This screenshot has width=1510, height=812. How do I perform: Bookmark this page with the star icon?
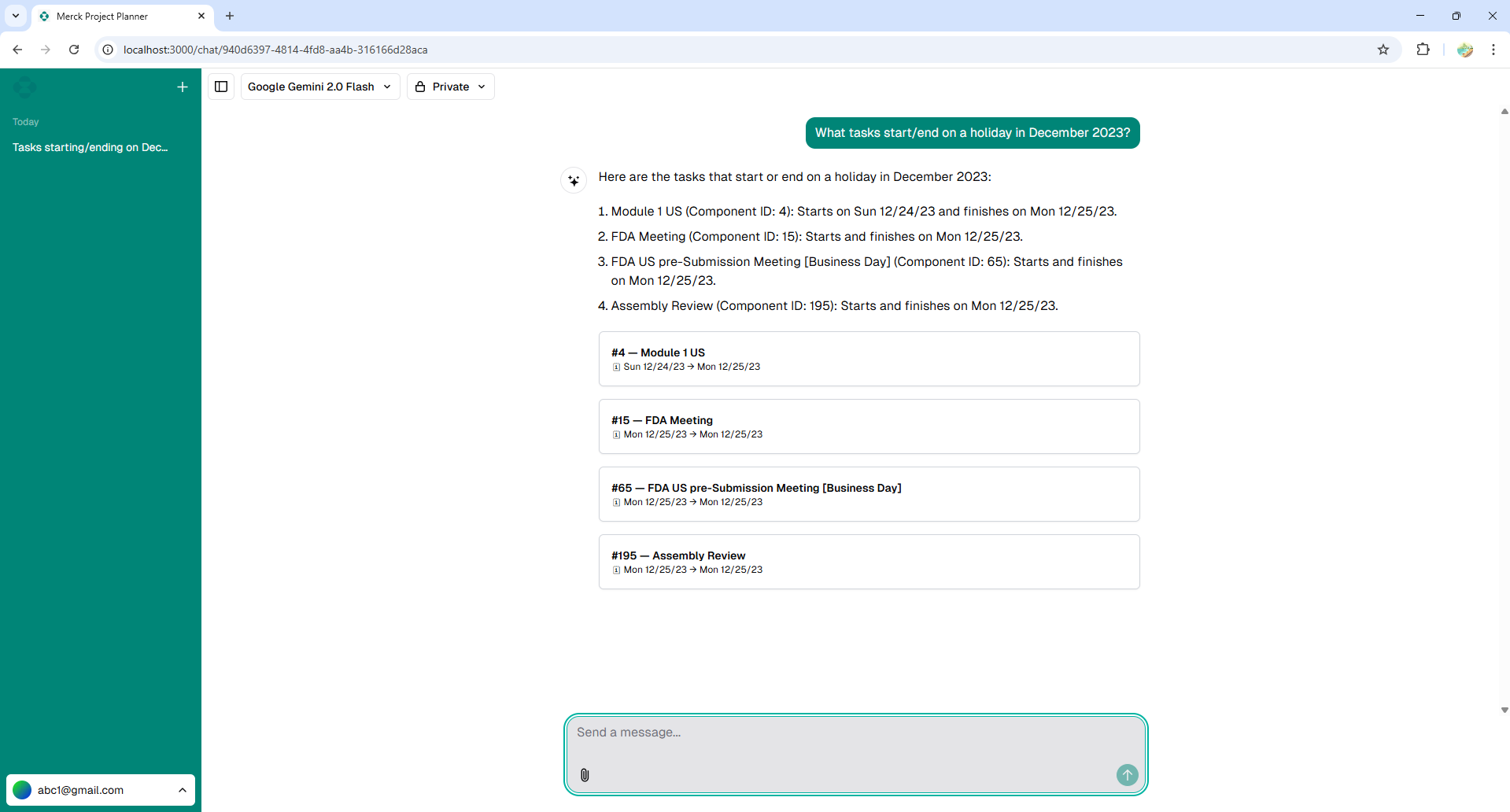(1383, 50)
